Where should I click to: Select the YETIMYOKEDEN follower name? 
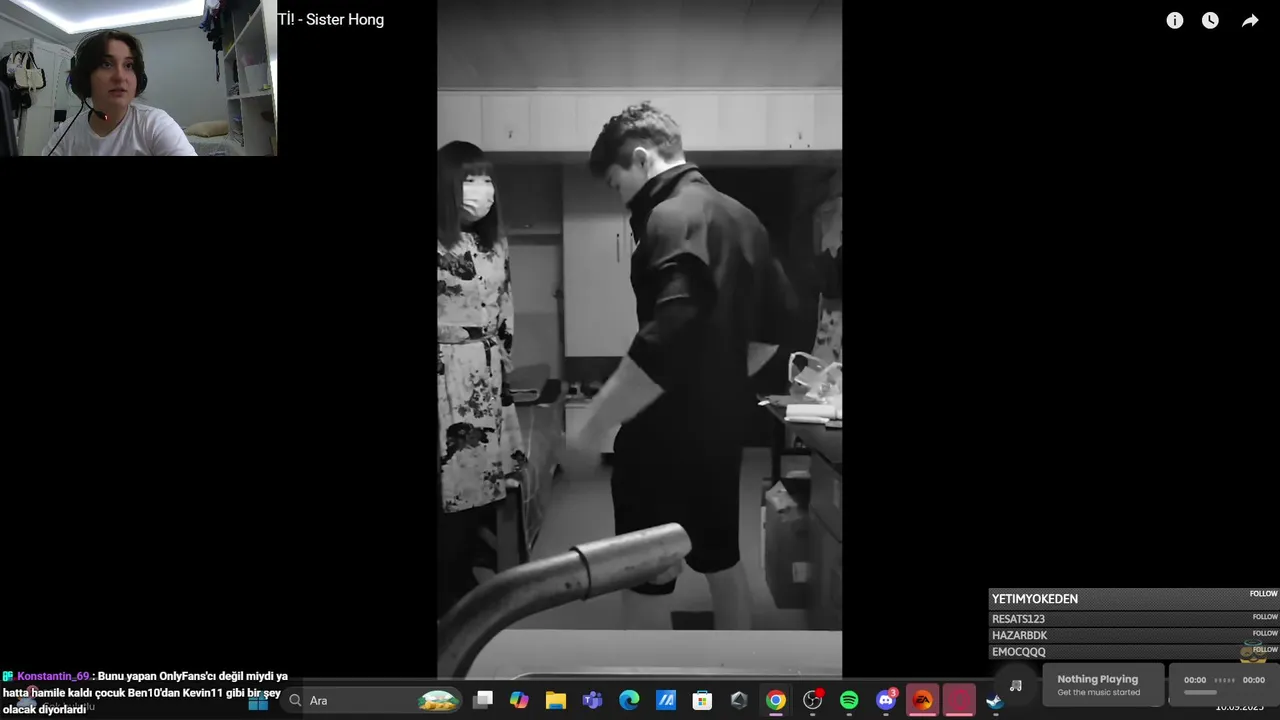click(x=1035, y=599)
